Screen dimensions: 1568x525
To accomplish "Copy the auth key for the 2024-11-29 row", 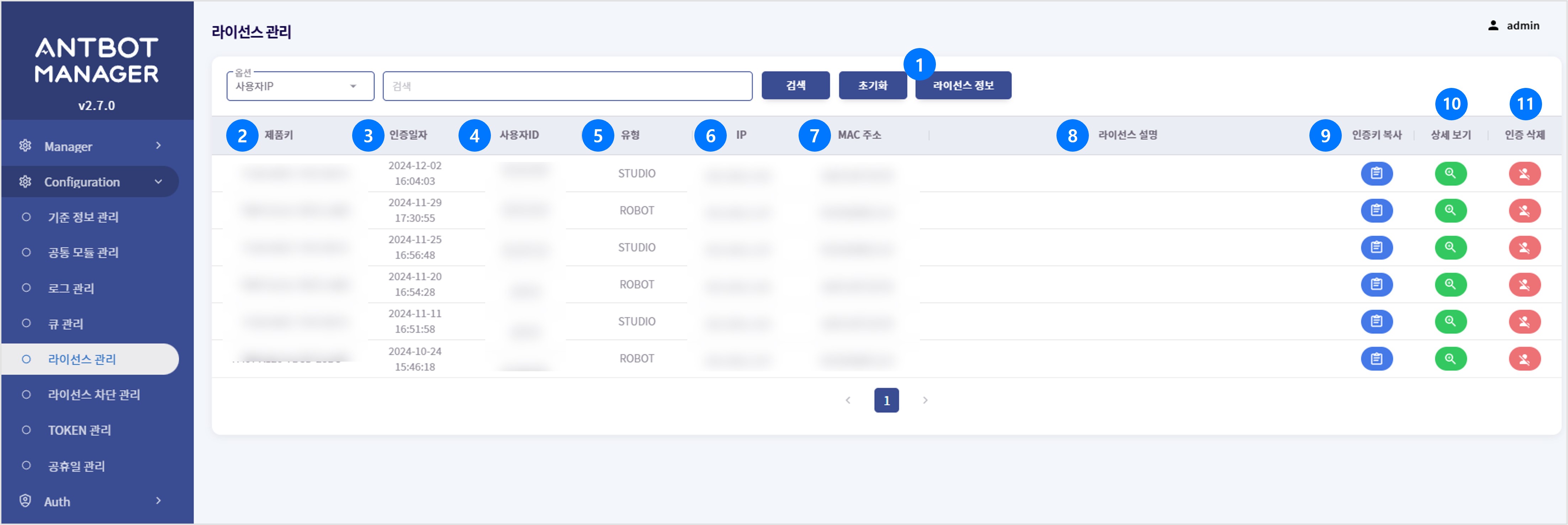I will click(x=1376, y=211).
